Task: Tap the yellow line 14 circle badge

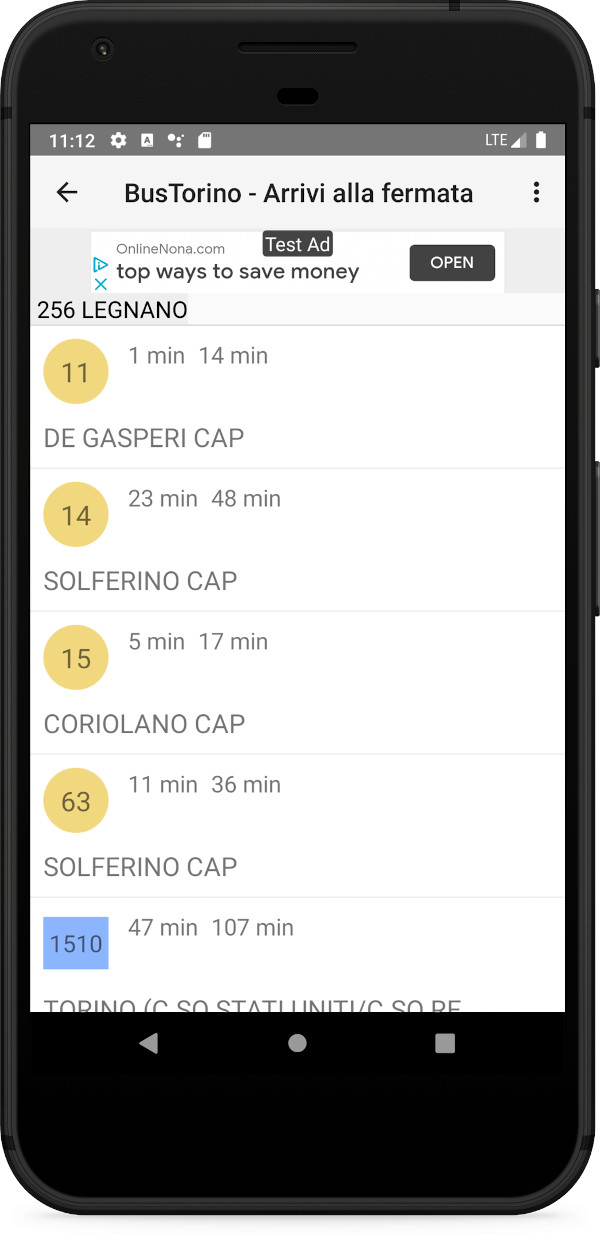Action: [x=76, y=515]
